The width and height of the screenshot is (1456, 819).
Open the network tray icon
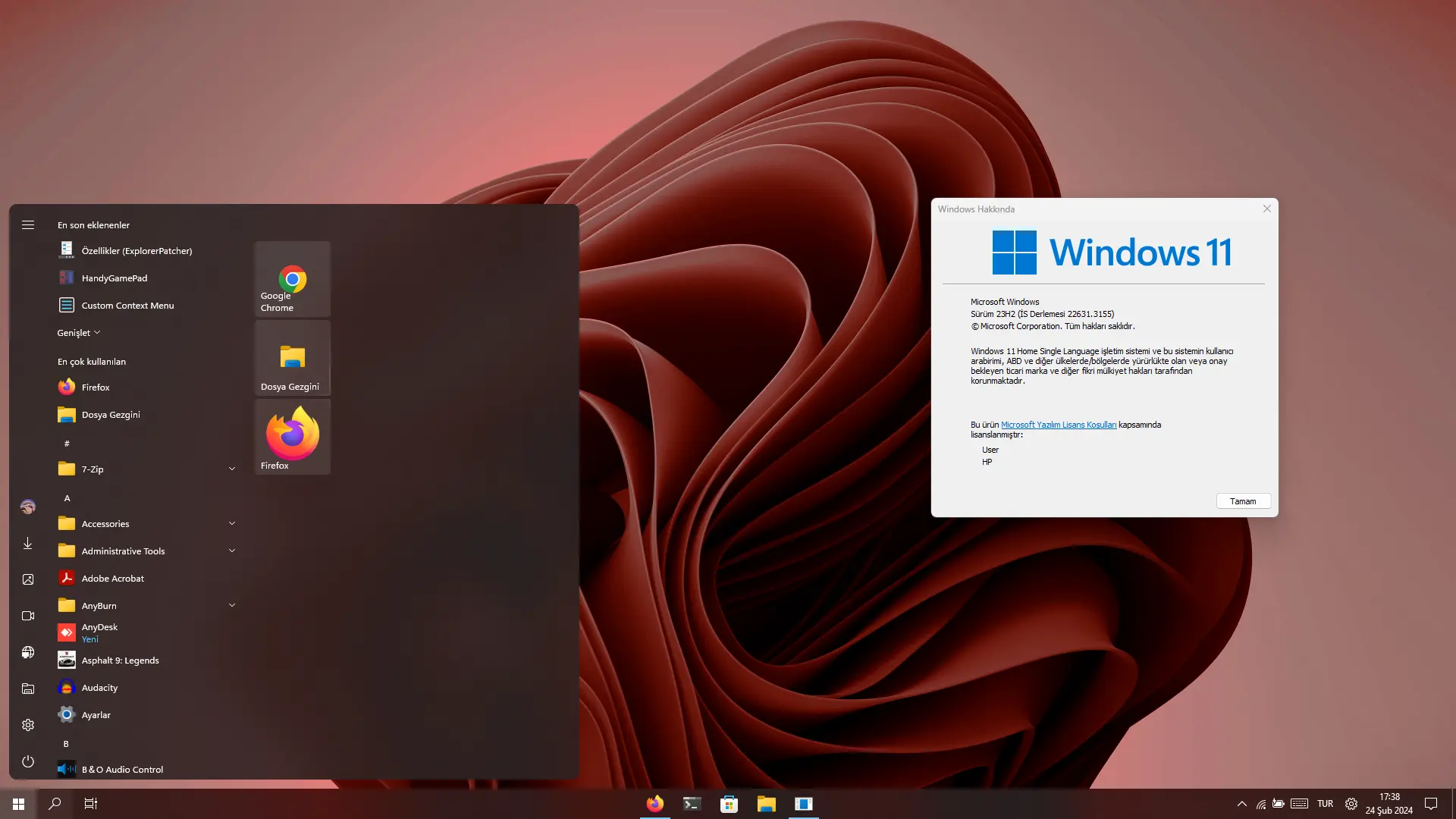1260,804
